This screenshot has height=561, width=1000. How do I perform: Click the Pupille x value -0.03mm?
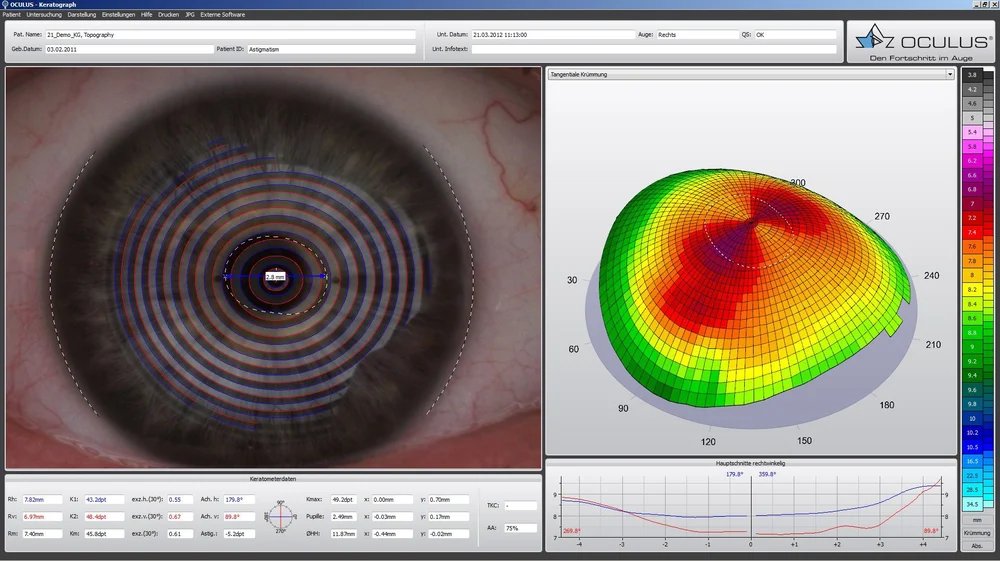pos(393,517)
